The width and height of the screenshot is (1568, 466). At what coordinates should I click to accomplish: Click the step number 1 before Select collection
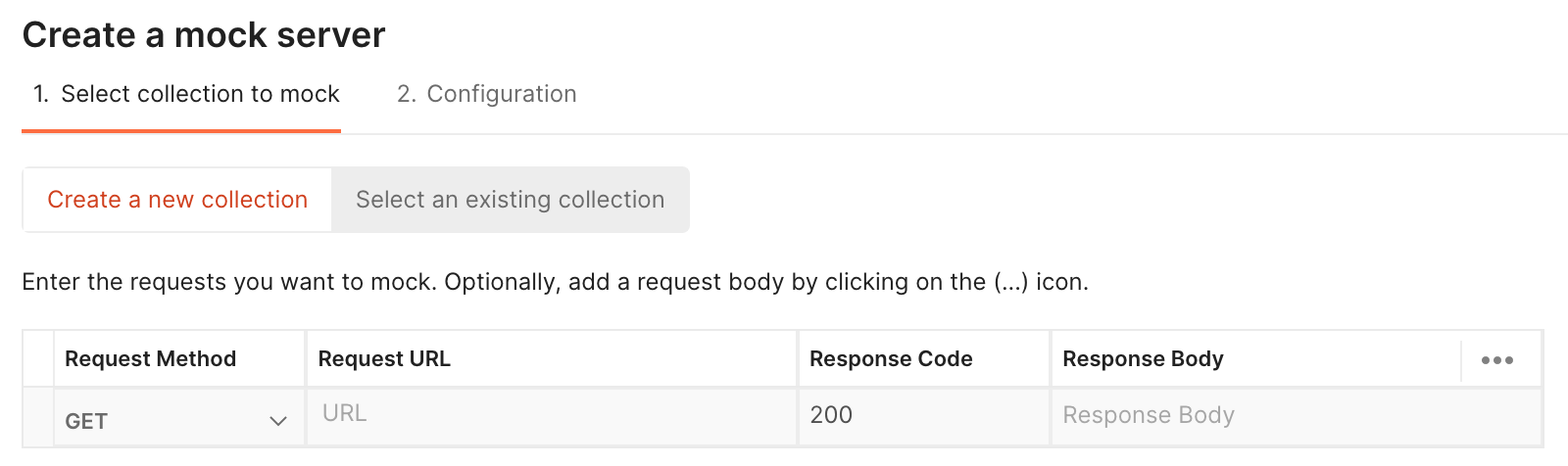(40, 94)
